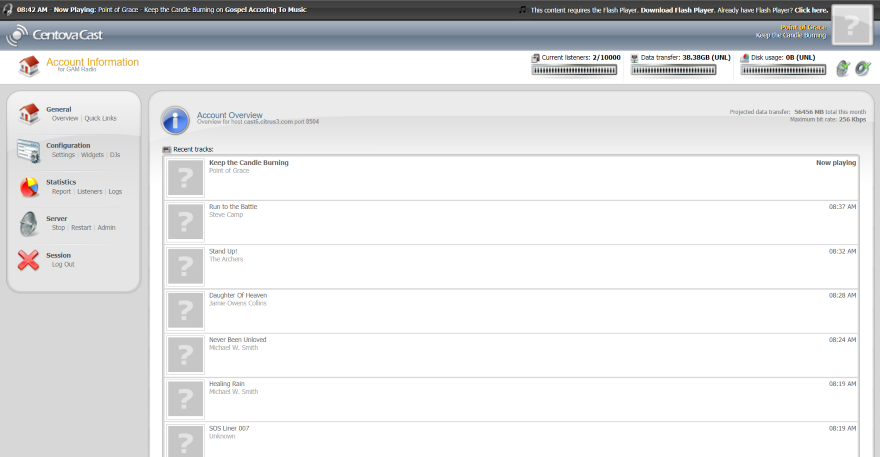Click cover art for Daughter Of Heaven
880x457 pixels.
(185, 310)
